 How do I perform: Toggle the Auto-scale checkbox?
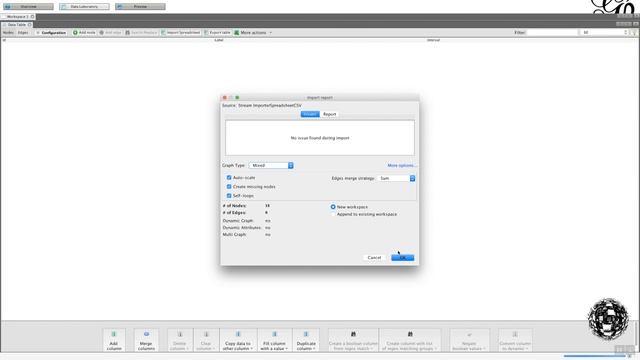point(229,178)
